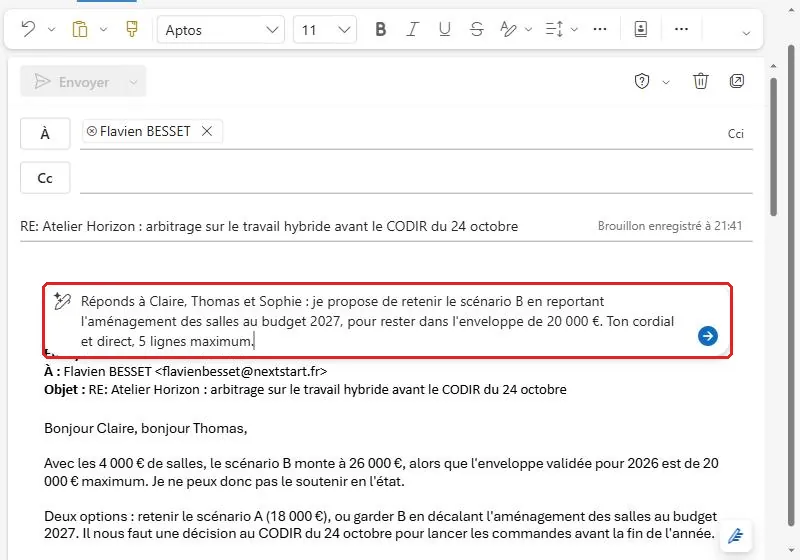Click the text styles pen icon
Image resolution: width=800 pixels, height=560 pixels.
pyautogui.click(x=508, y=30)
